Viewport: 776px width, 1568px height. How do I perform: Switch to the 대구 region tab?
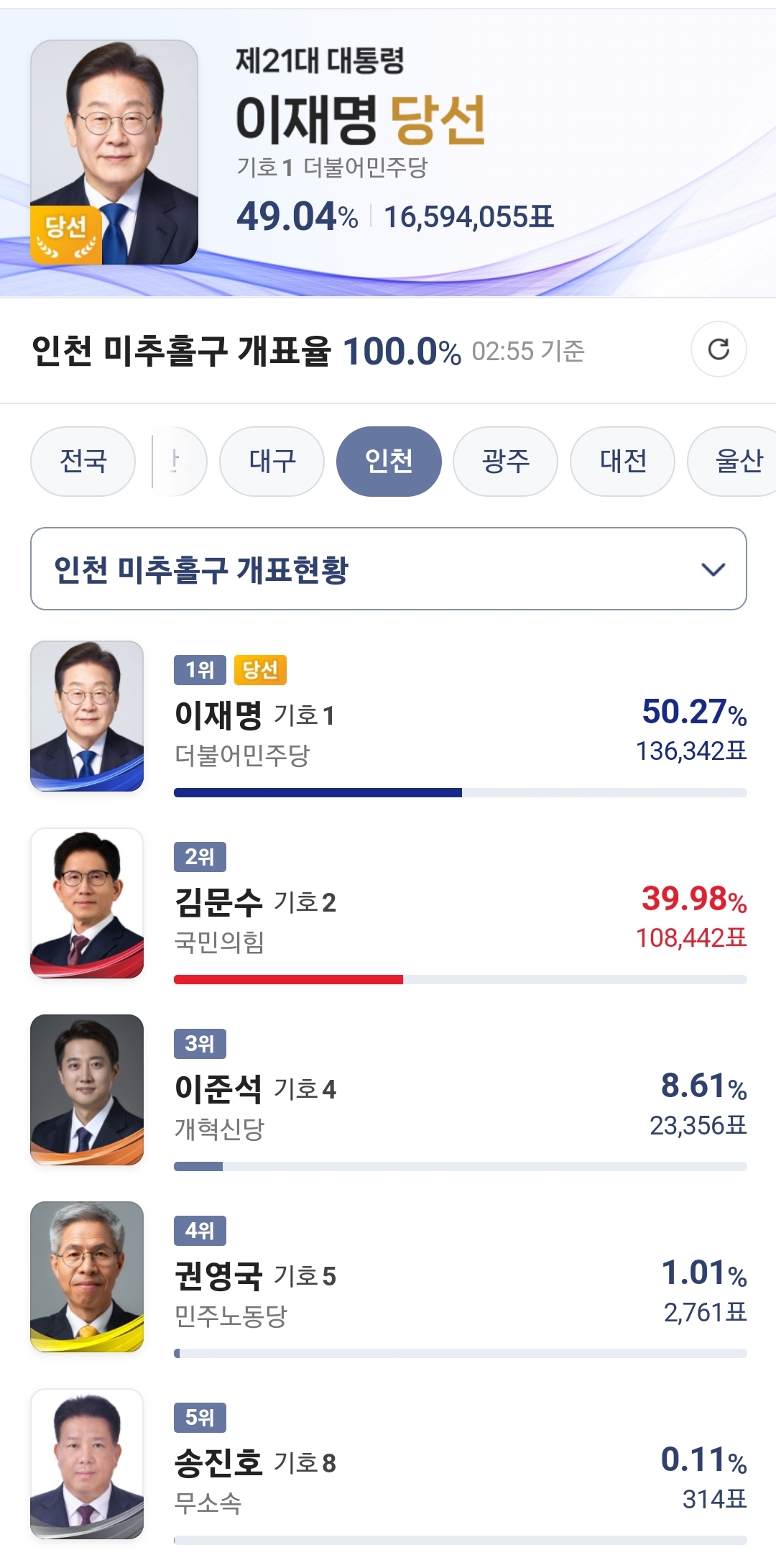[x=272, y=462]
